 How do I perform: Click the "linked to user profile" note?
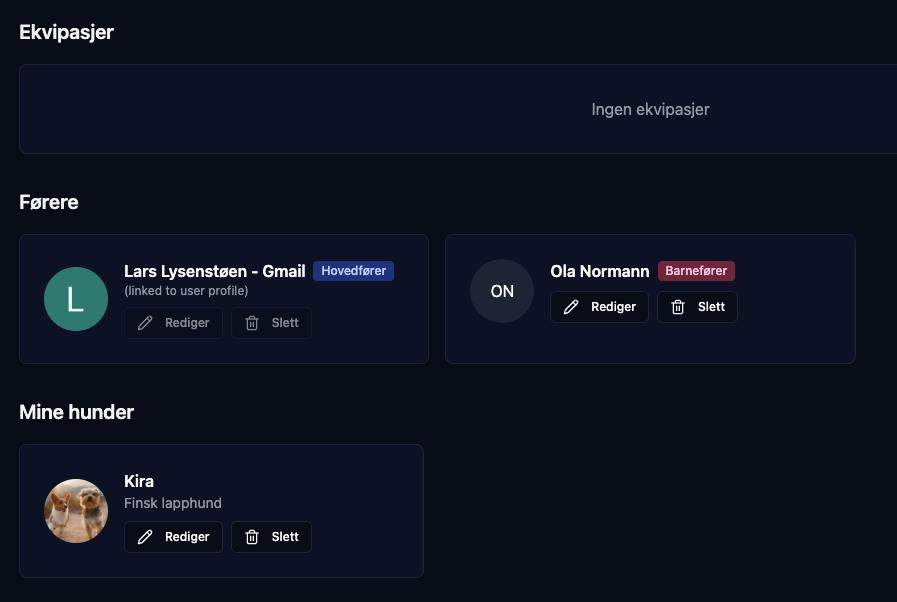coord(186,291)
